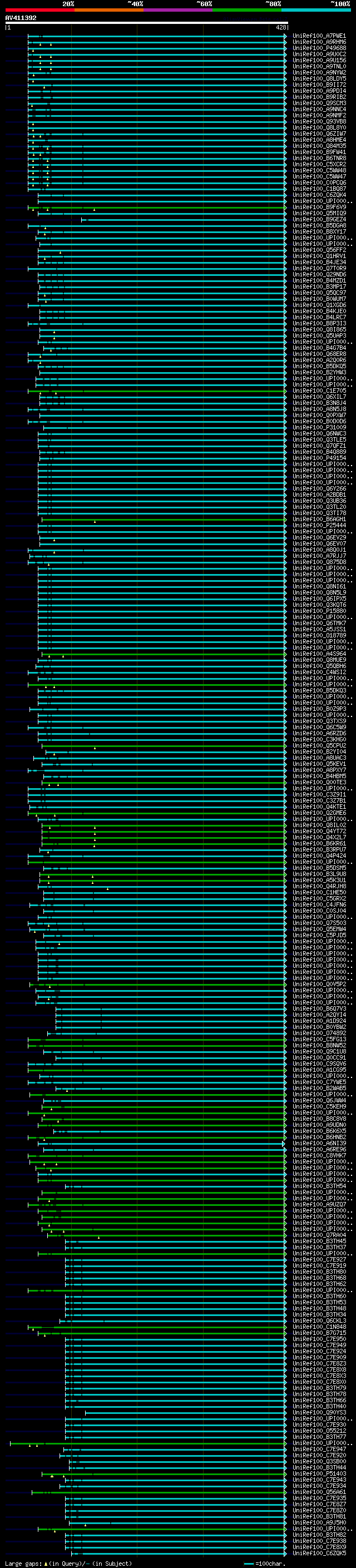The width and height of the screenshot is (356, 1568).
Task: Select UniRef100_A8HME4 subject label
Action: tap(319, 140)
